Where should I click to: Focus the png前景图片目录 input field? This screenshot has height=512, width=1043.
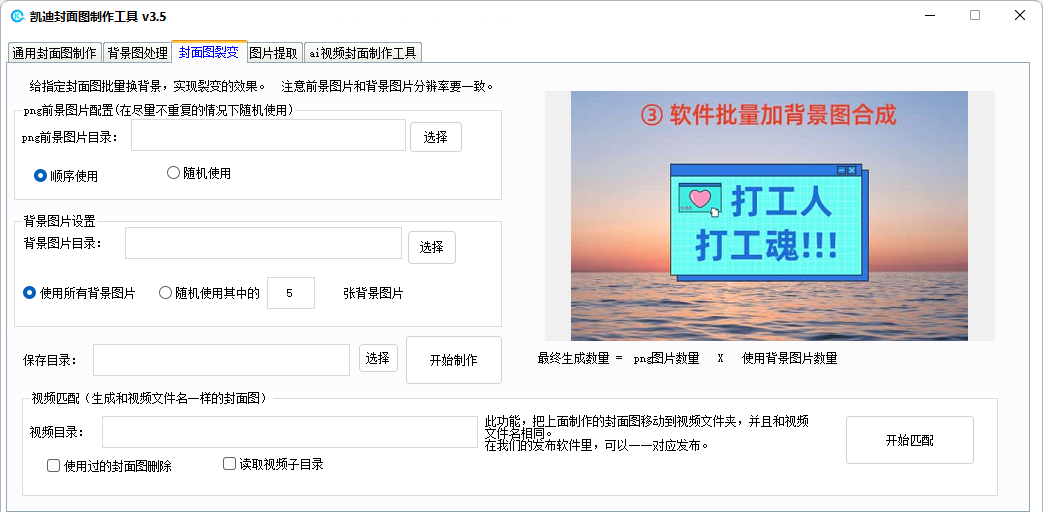coord(268,136)
